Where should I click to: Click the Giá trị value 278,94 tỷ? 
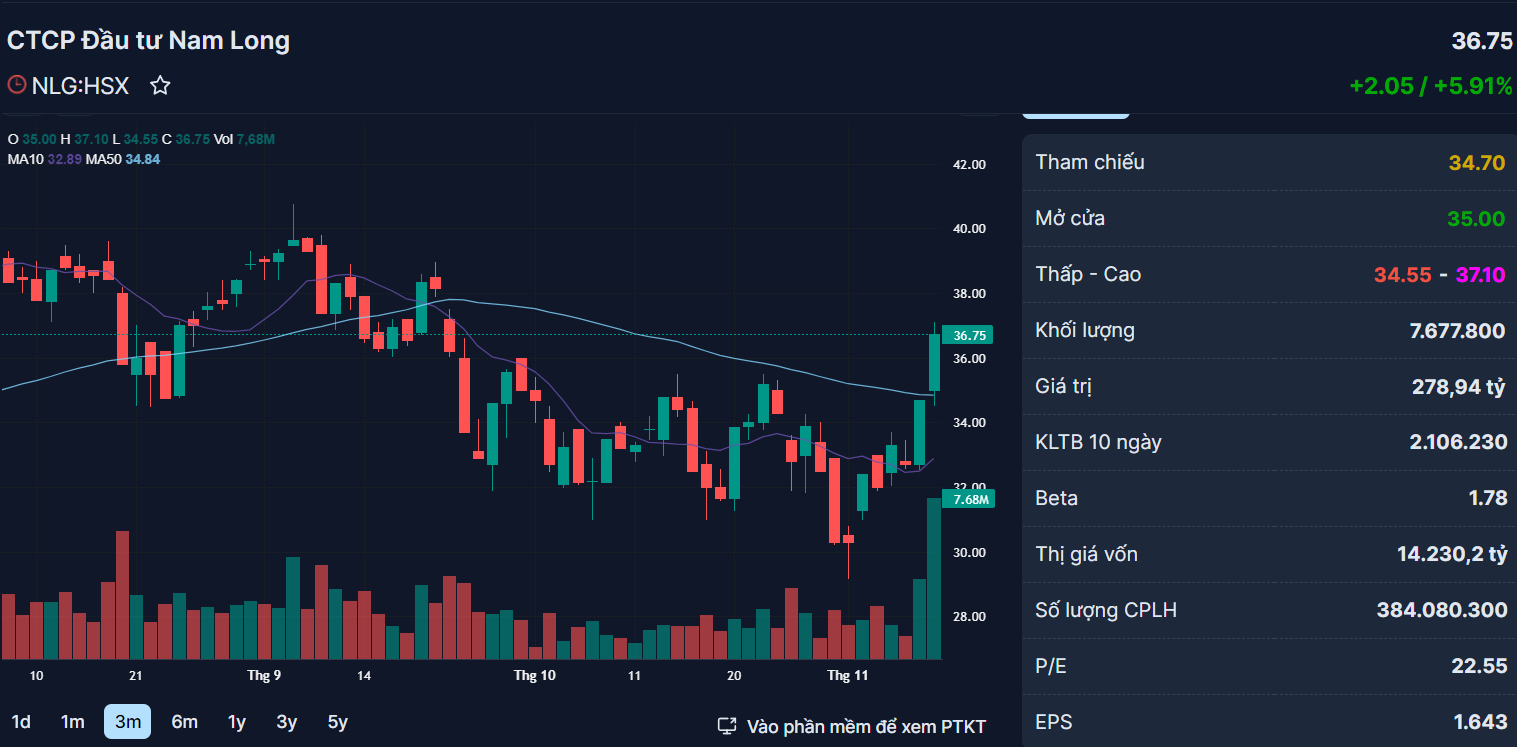click(x=1458, y=387)
